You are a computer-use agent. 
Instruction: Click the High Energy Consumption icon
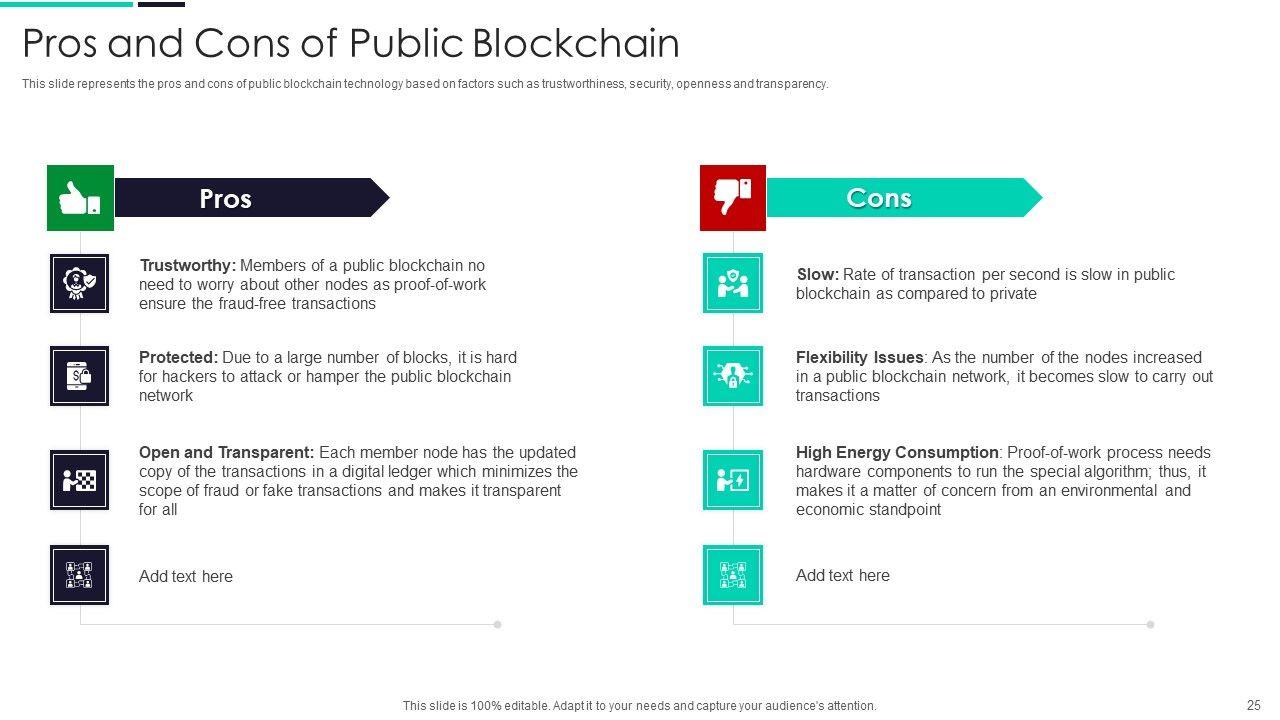pos(732,480)
